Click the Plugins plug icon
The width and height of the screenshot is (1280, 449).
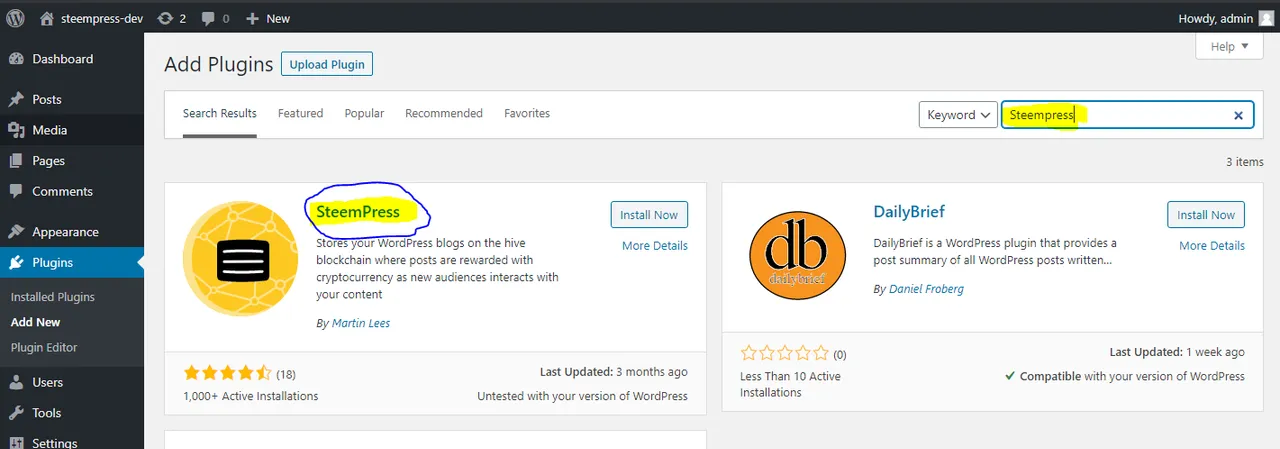click(16, 263)
